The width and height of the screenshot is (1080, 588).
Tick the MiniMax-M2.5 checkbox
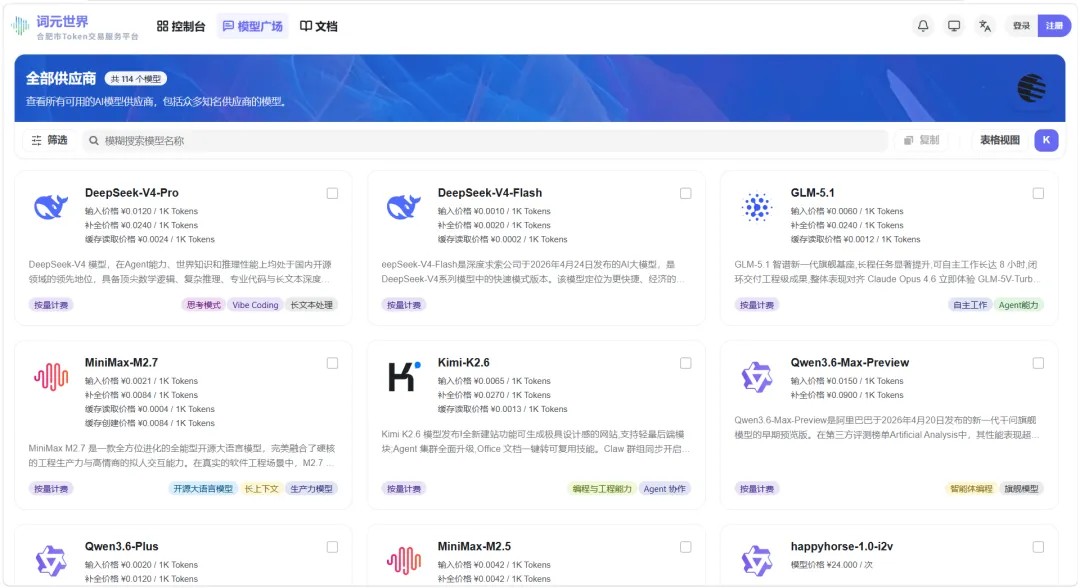pyautogui.click(x=685, y=547)
